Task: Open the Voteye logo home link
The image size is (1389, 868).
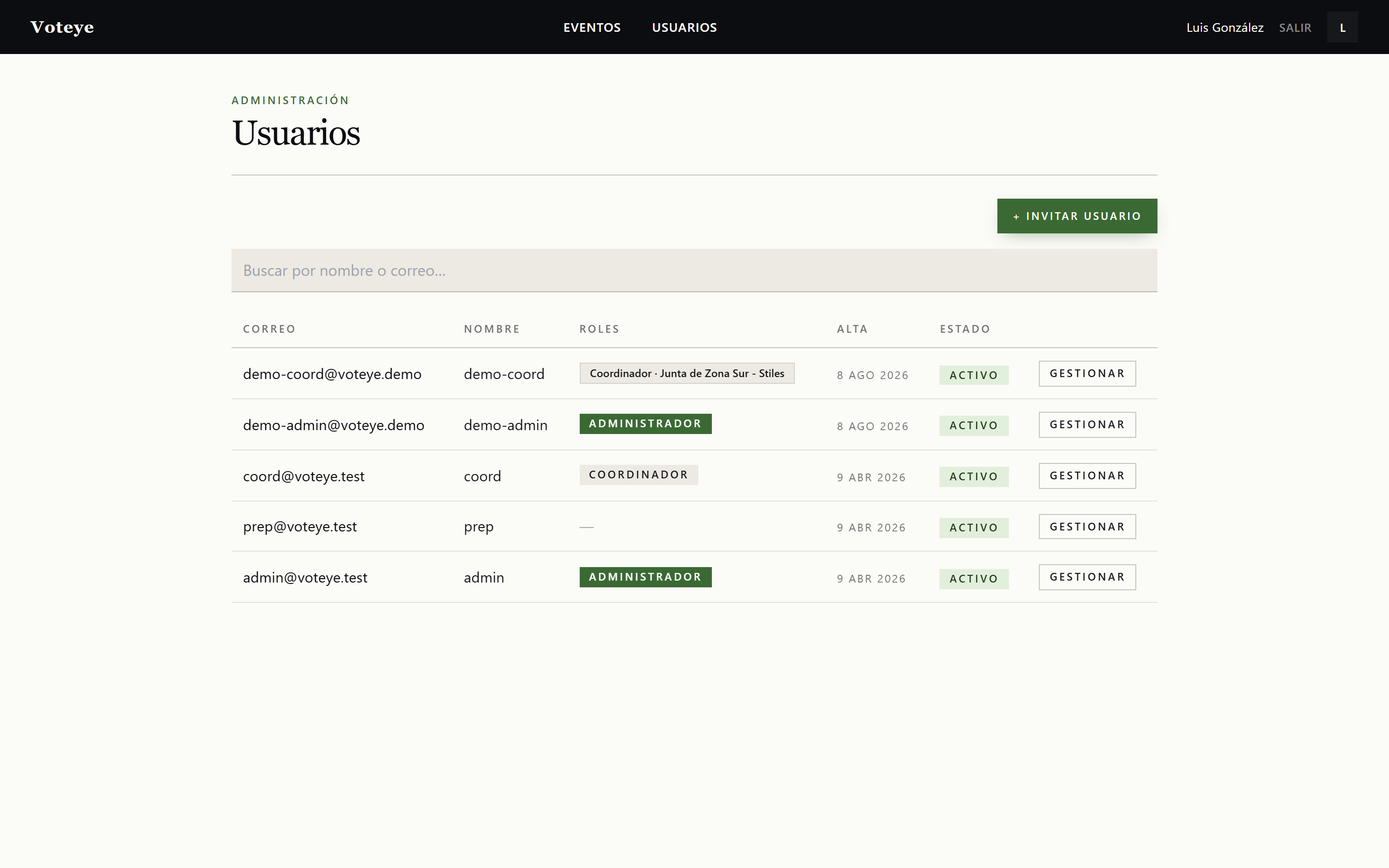Action: coord(62,27)
